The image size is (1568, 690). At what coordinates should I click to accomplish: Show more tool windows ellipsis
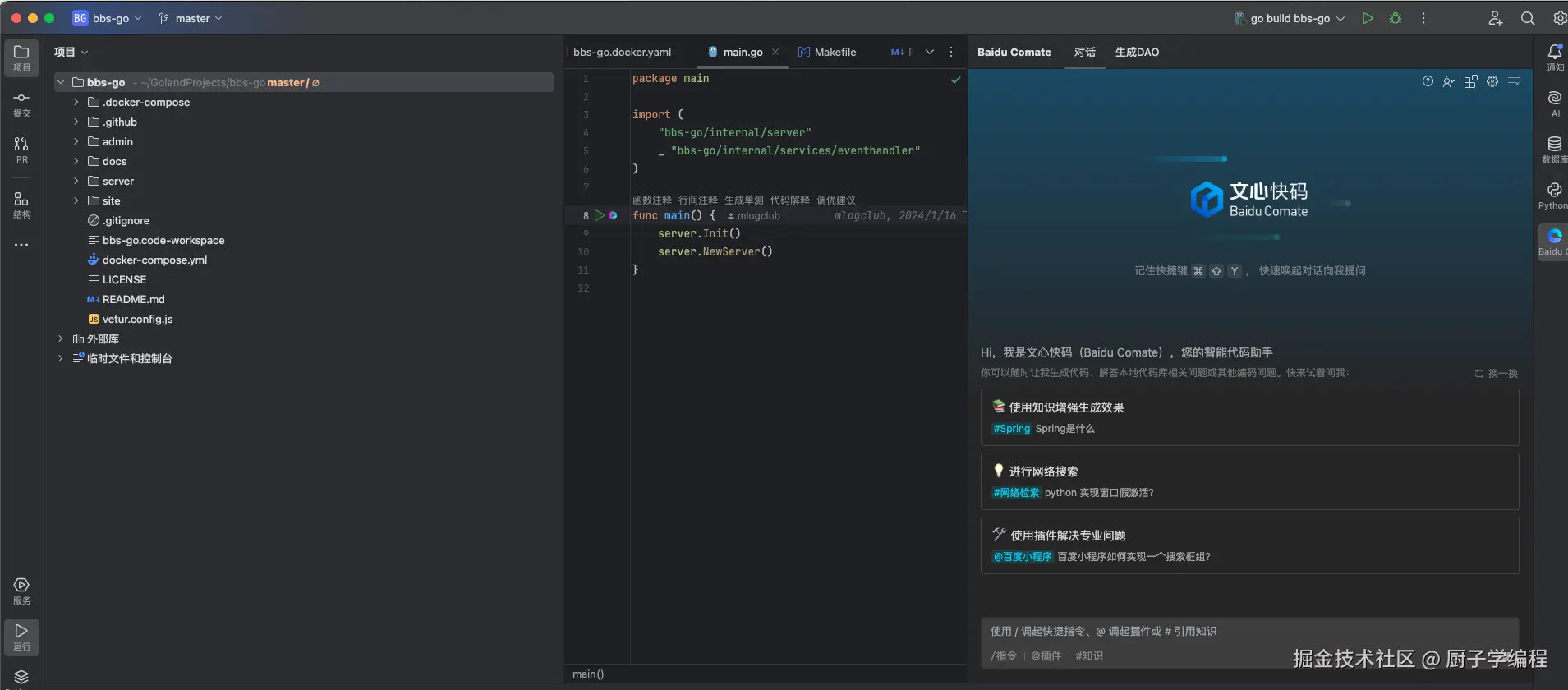pyautogui.click(x=21, y=245)
